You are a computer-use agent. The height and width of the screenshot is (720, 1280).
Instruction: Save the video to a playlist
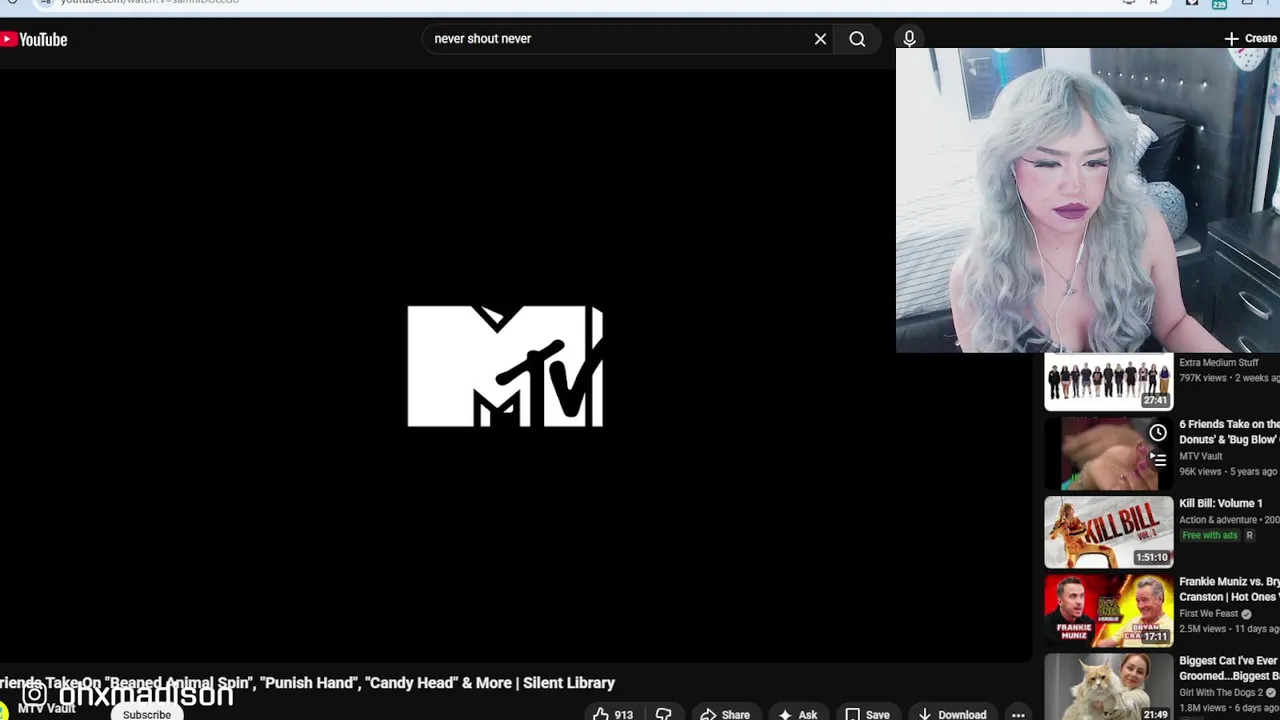(x=867, y=714)
